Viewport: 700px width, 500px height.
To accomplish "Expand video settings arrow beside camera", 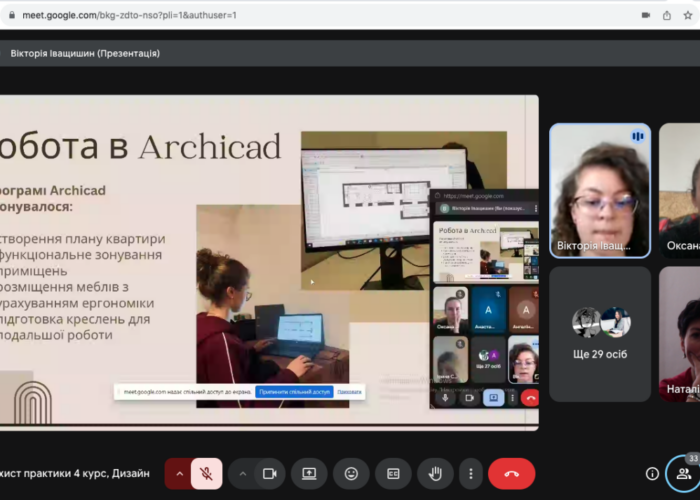I will click(x=243, y=474).
